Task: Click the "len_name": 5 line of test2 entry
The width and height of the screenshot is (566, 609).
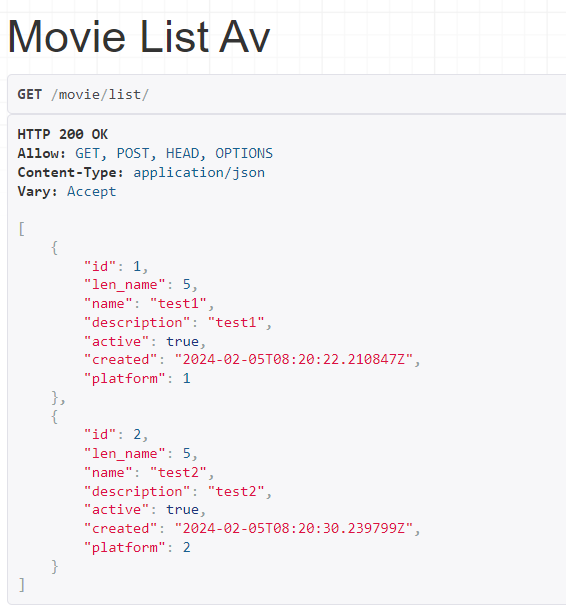Action: [141, 454]
